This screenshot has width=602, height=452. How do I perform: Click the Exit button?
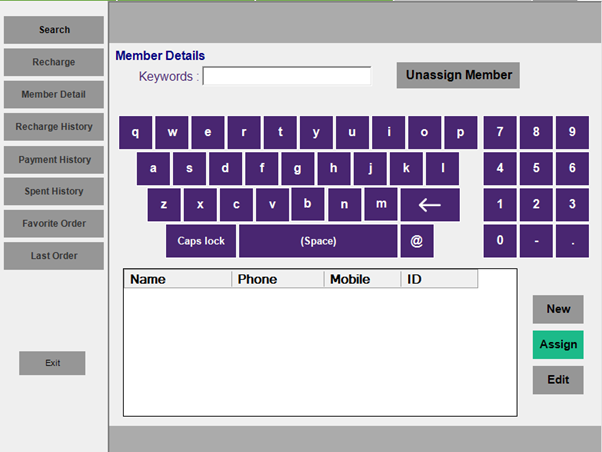tap(52, 363)
